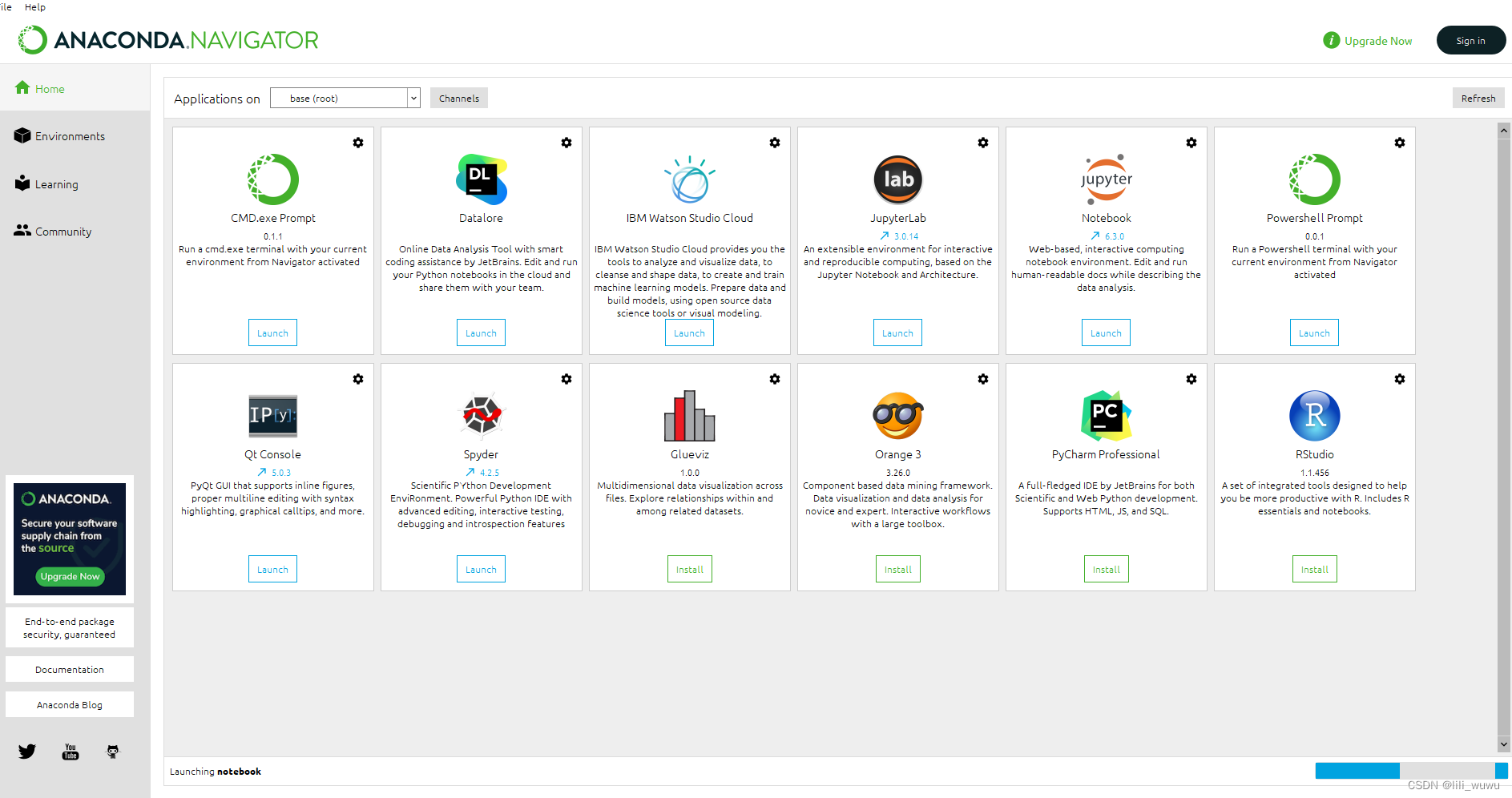Open the Documentation link
Viewport: 1512px width, 798px height.
pyautogui.click(x=70, y=669)
